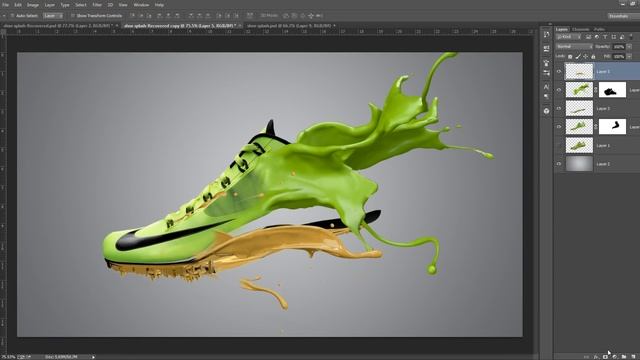Open the Auto-Select Layer dropdown
This screenshot has height=360, width=640.
[53, 16]
